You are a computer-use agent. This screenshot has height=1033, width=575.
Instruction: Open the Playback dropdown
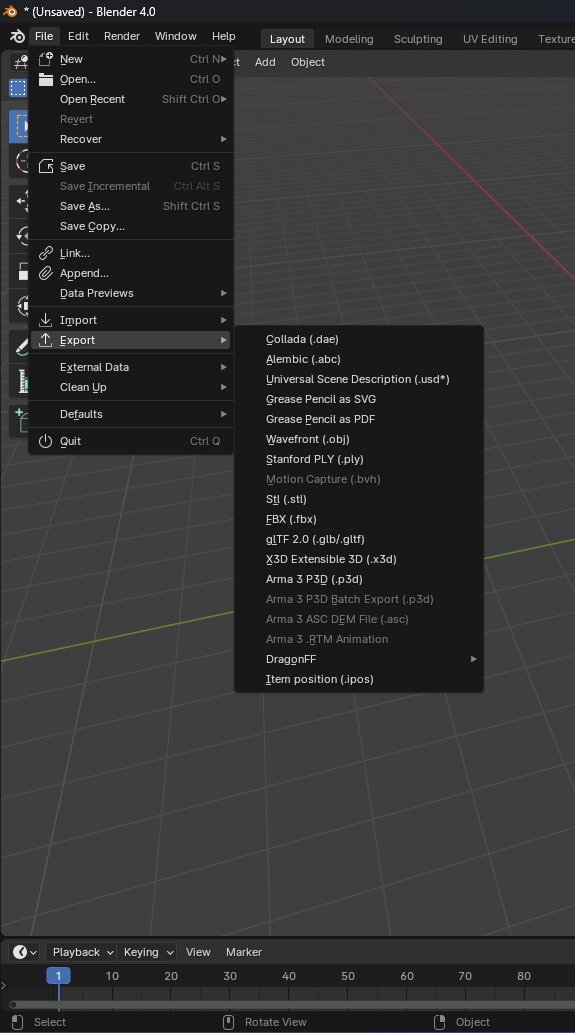[x=81, y=952]
